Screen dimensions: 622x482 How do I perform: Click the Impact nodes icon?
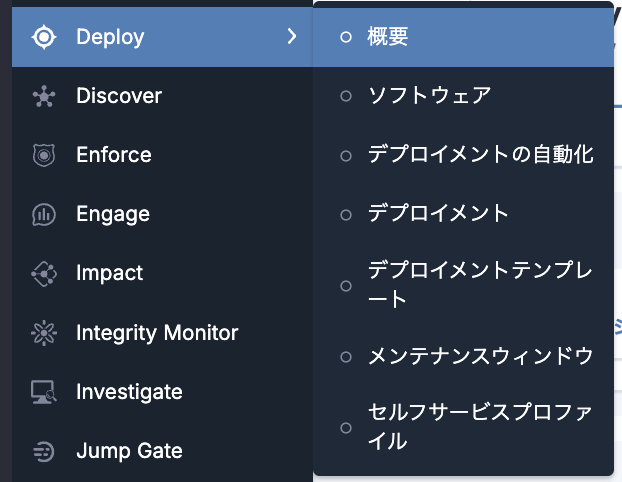pos(43,273)
